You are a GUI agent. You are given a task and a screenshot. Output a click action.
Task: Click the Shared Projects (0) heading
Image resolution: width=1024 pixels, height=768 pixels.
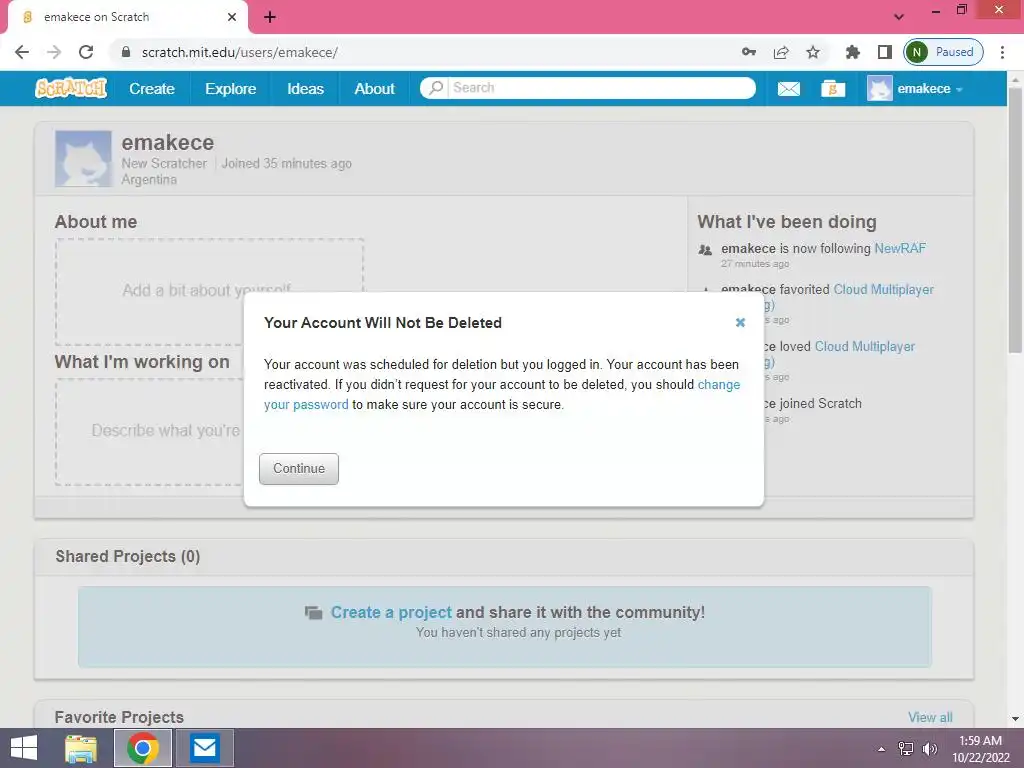point(127,556)
